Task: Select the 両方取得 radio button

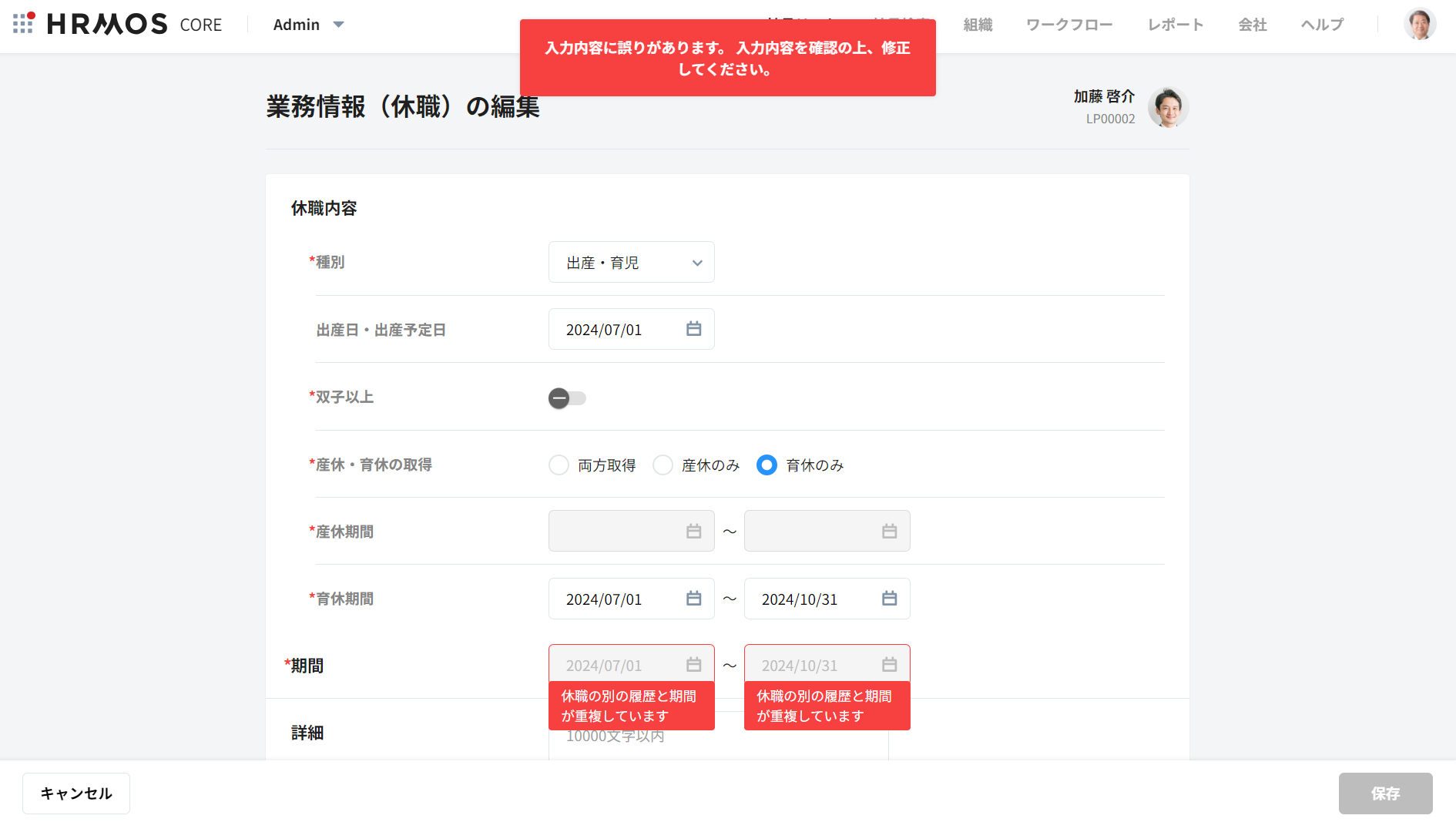Action: coord(559,465)
